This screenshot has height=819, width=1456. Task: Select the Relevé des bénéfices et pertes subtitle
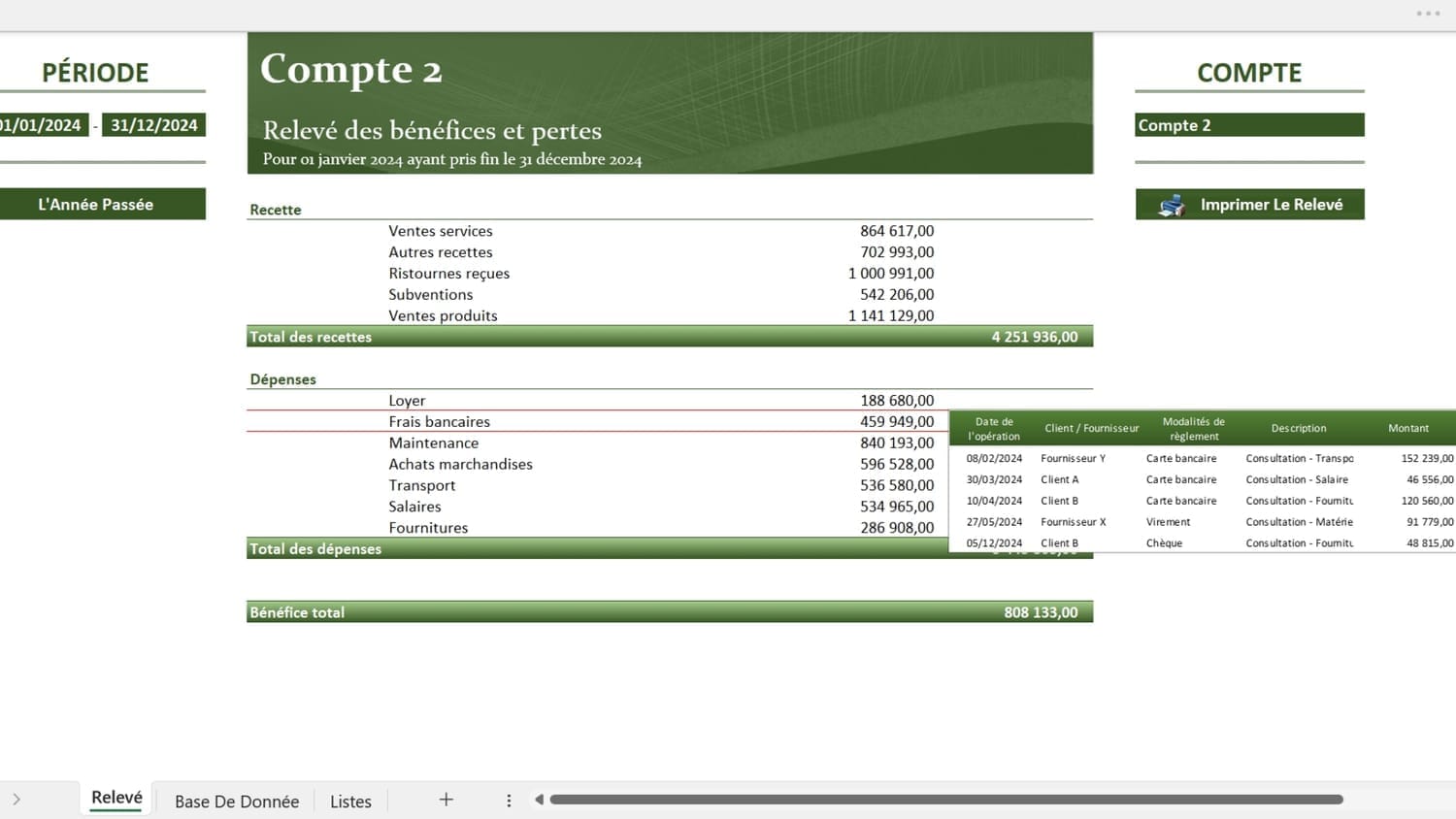pos(432,130)
